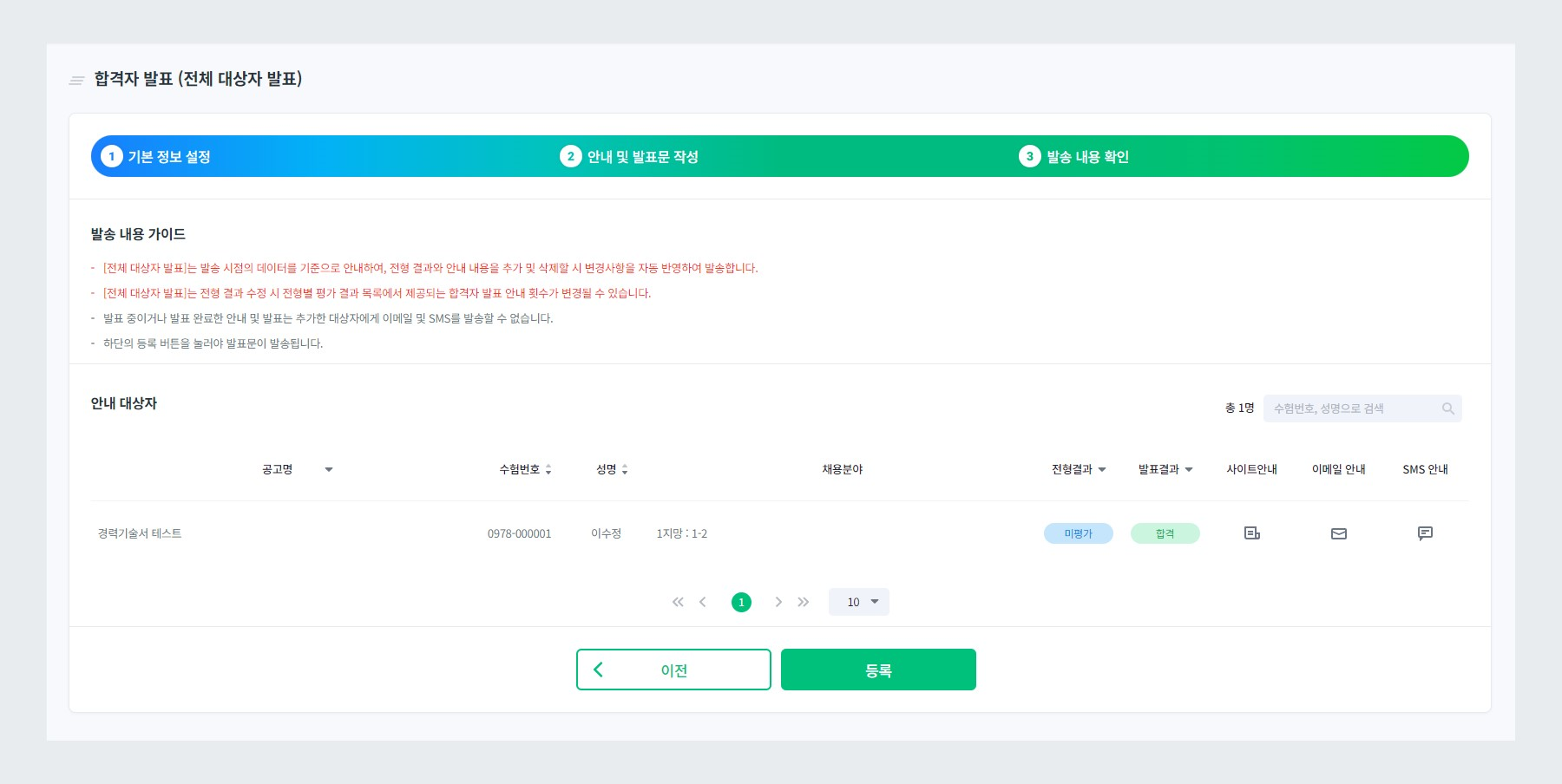
Task: Open the page size dropdown showing 10
Action: pos(858,601)
